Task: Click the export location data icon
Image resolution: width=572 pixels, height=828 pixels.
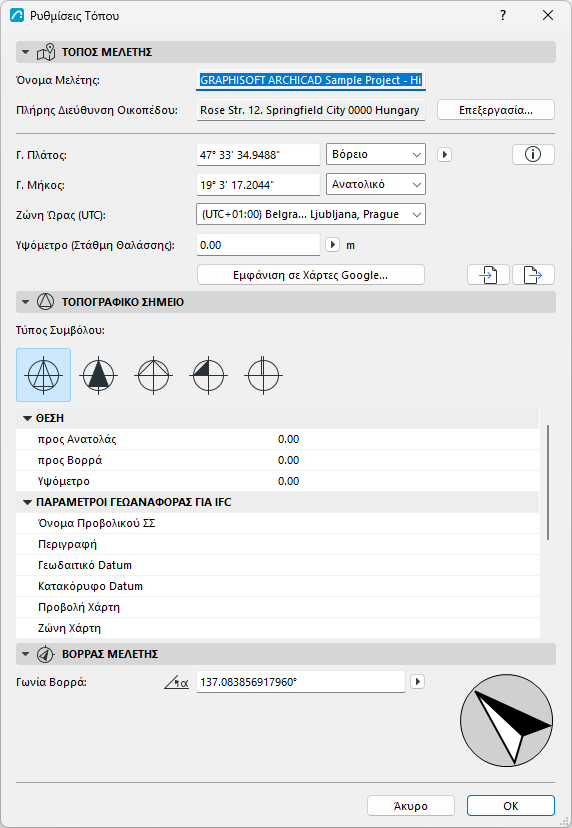Action: point(533,275)
